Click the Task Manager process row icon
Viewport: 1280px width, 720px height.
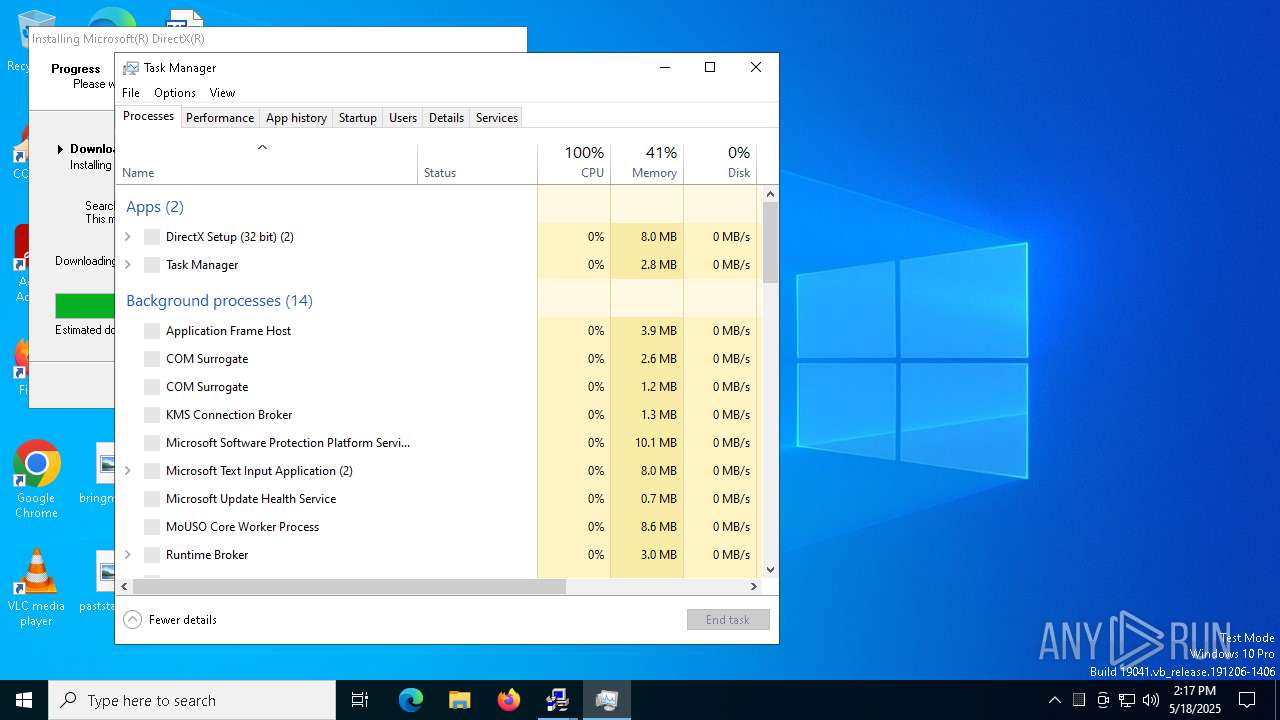[152, 265]
